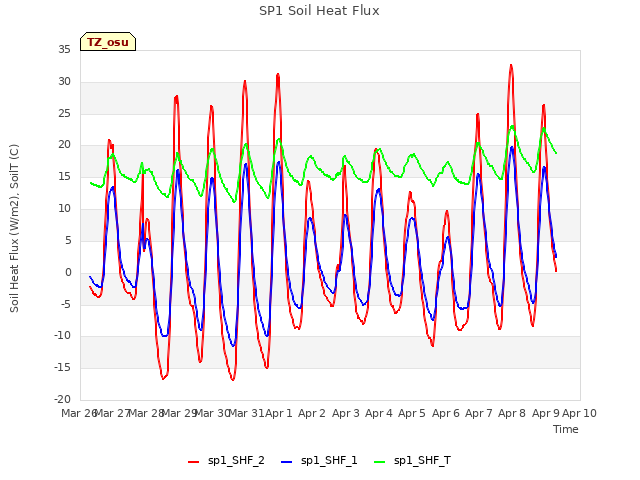Click the red curve's Apr 1 peak
Screen dimensions: 640x480
point(278,74)
